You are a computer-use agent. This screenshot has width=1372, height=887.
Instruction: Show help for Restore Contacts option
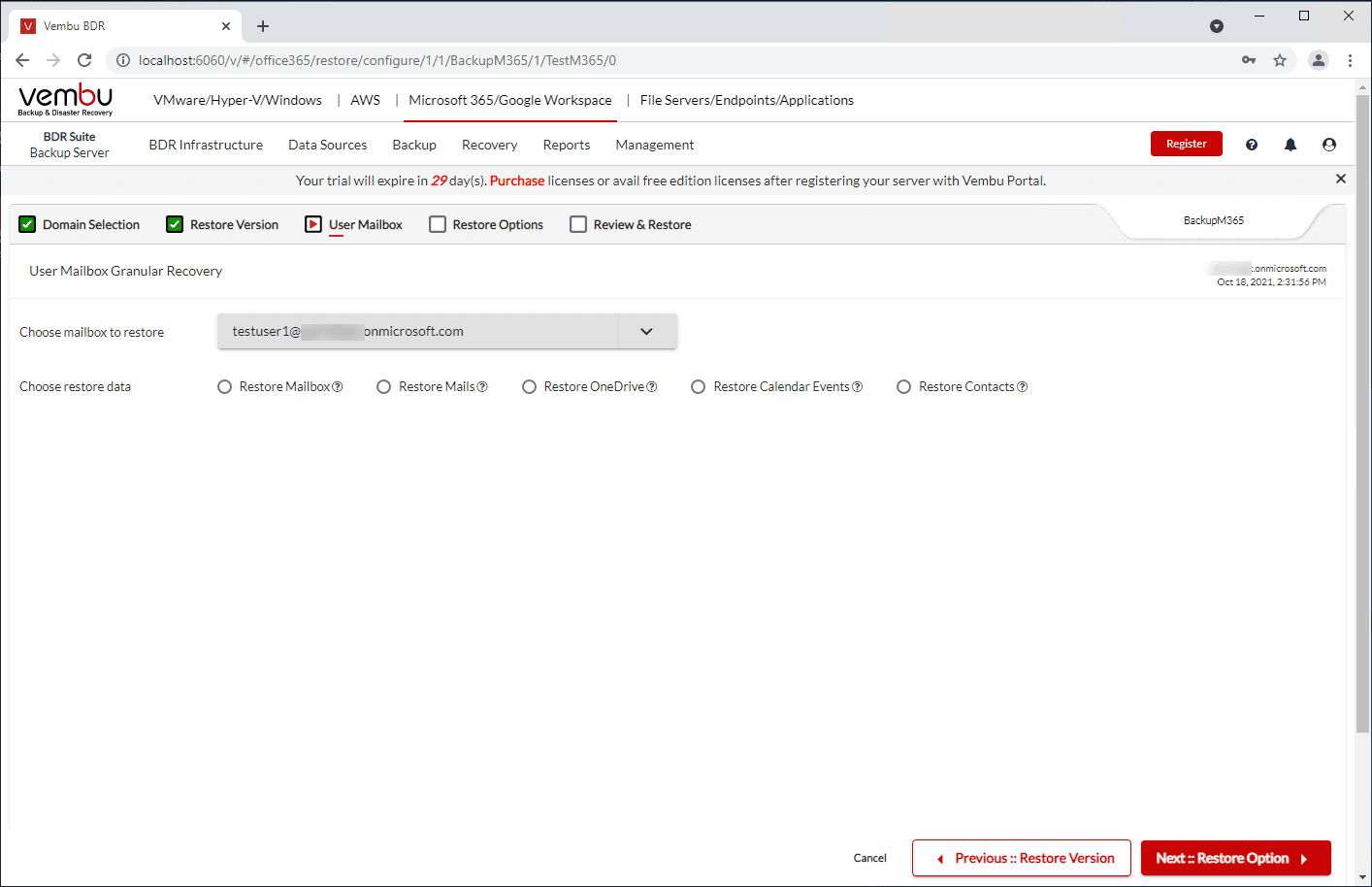pos(1022,387)
